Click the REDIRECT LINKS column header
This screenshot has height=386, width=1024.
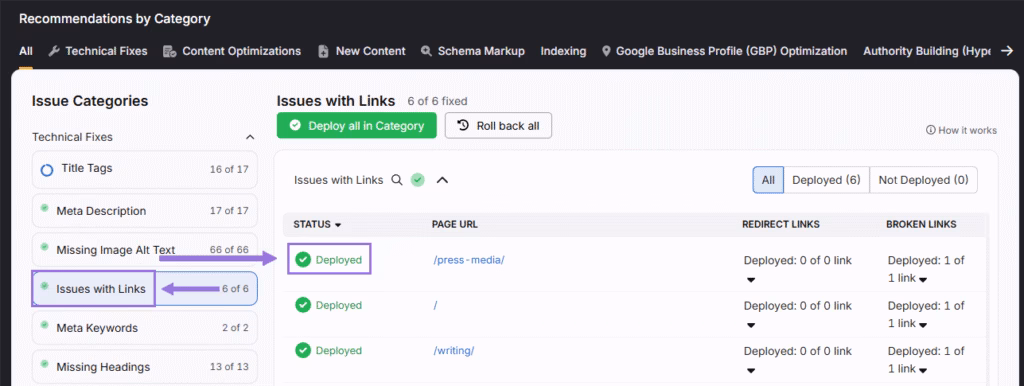pos(781,224)
